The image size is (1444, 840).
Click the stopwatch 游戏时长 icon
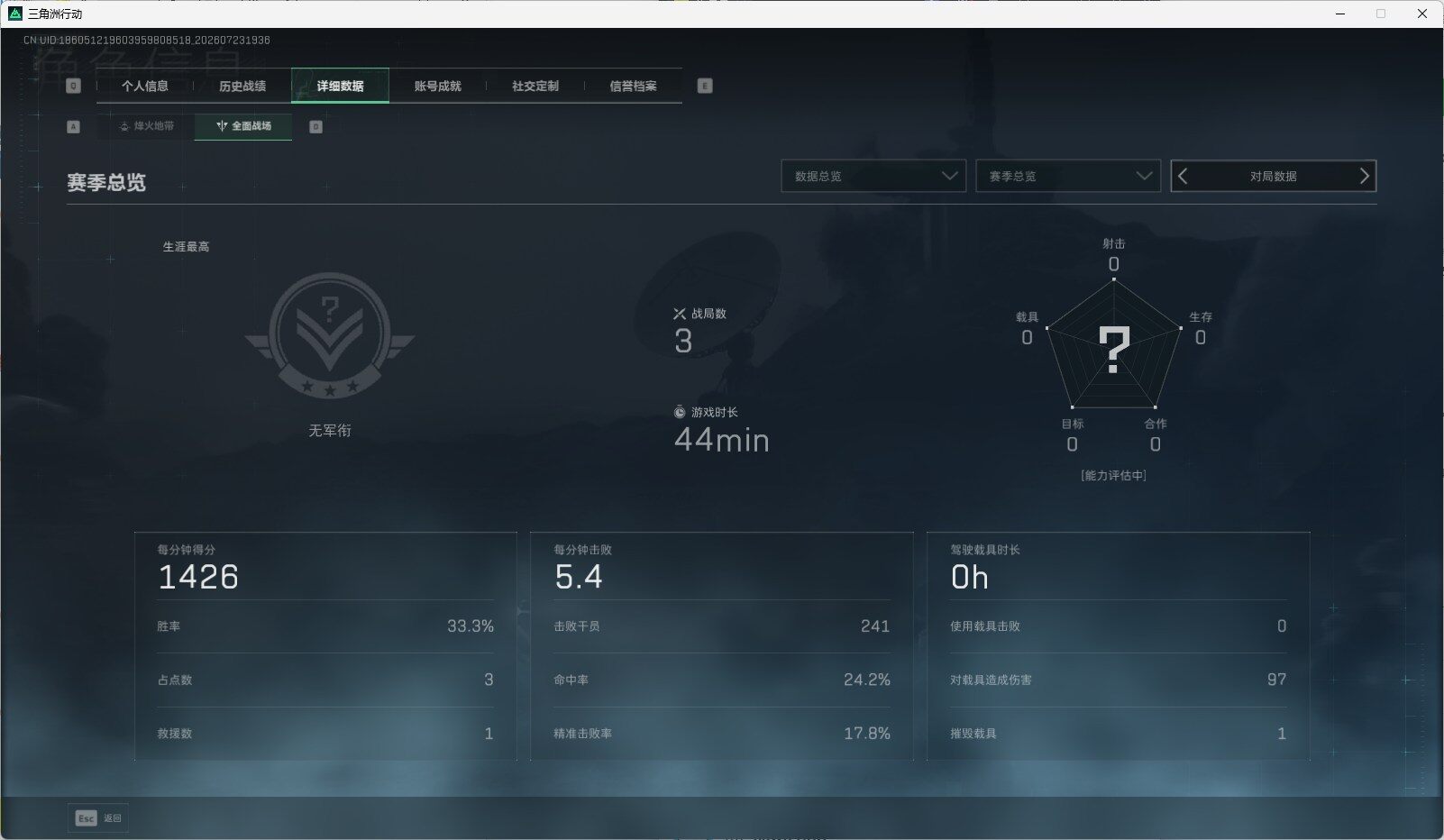(680, 412)
